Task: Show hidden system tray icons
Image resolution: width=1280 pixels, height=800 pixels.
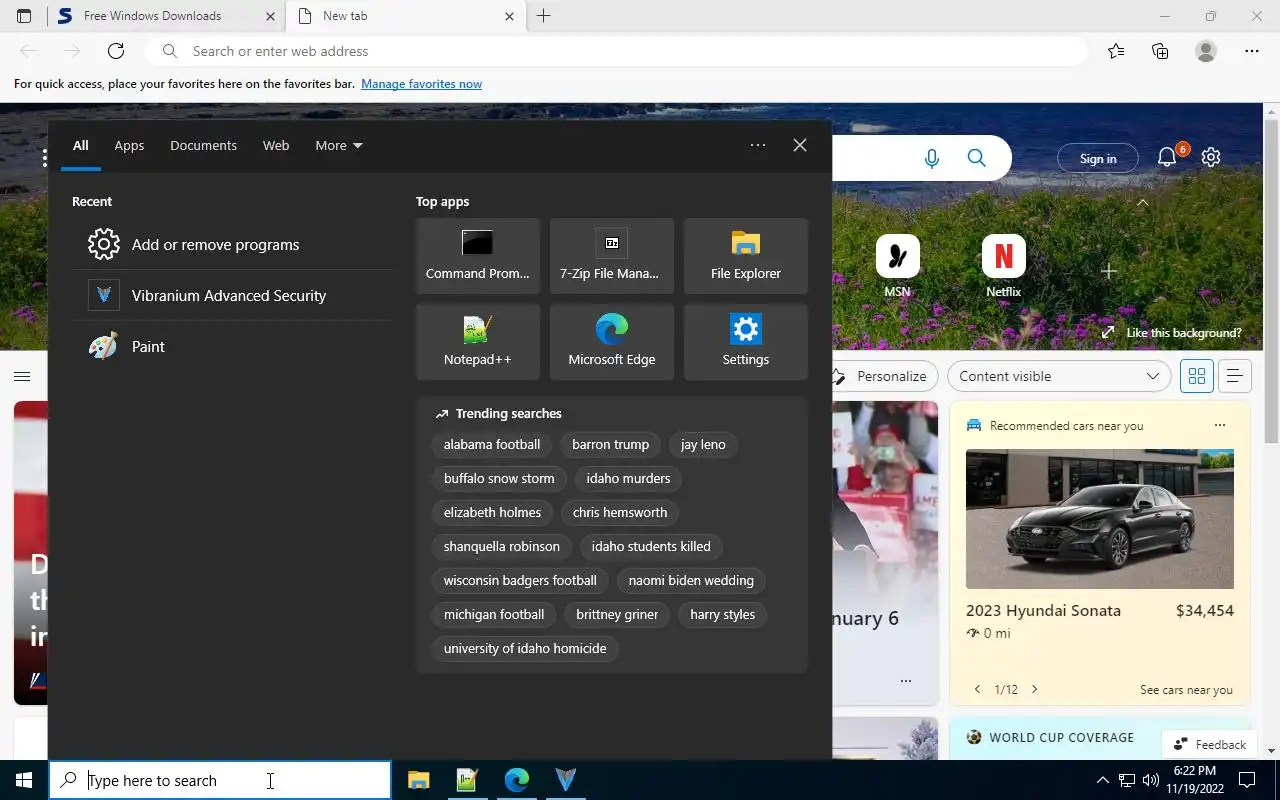Action: [1103, 780]
